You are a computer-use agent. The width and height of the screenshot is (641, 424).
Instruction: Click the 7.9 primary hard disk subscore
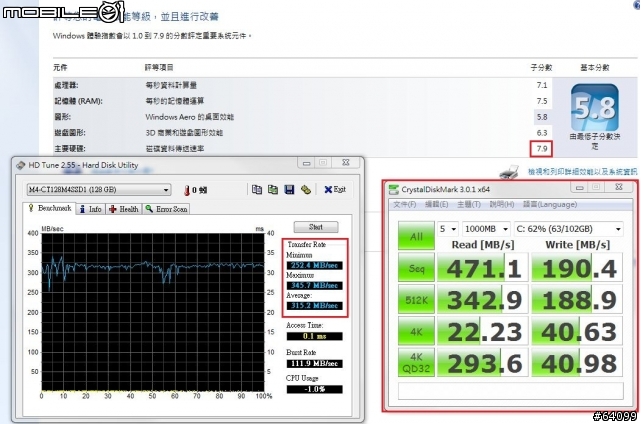(542, 149)
